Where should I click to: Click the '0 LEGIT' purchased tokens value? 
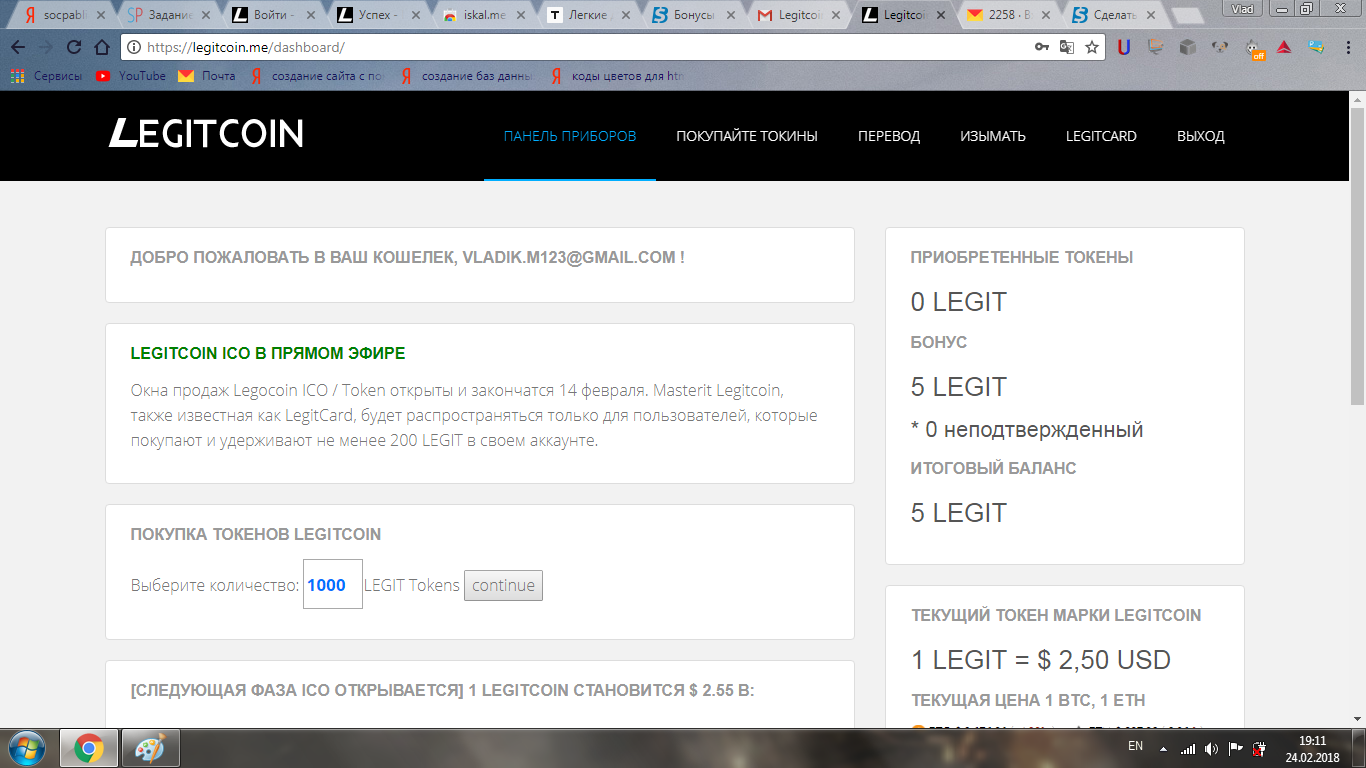coord(959,302)
